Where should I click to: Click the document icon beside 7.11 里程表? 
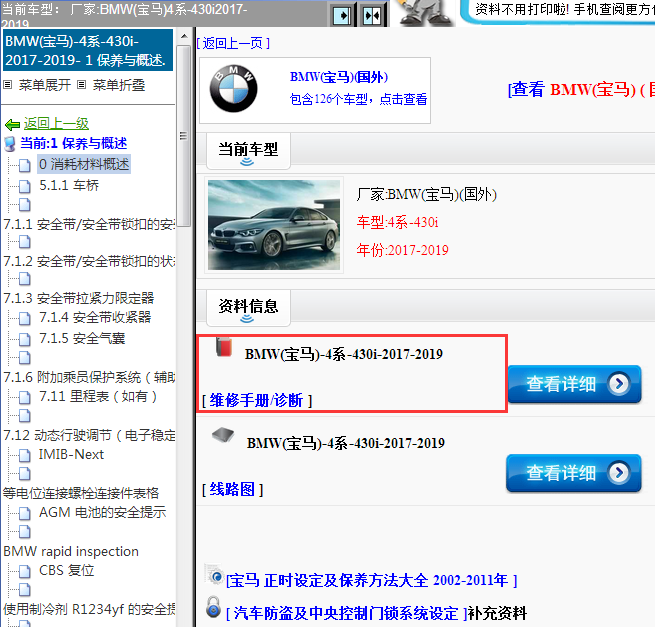coord(25,397)
